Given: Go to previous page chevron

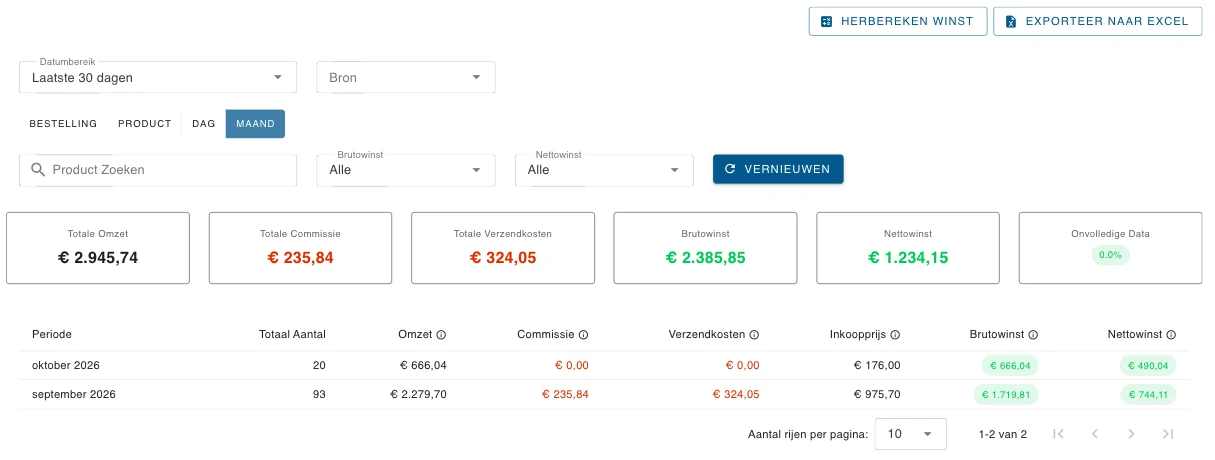Looking at the screenshot, I should point(1095,434).
